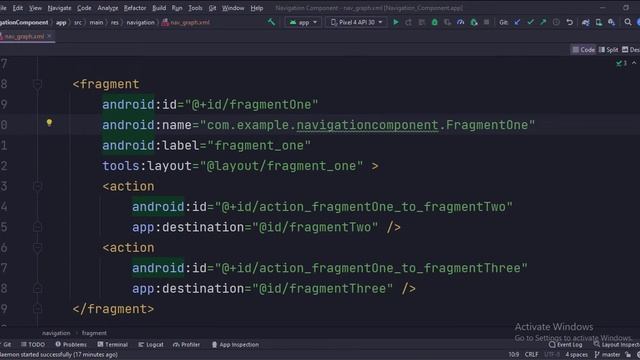Click Git Commit green checkmark
Screen dimensions: 640x360
pyautogui.click(x=530, y=22)
